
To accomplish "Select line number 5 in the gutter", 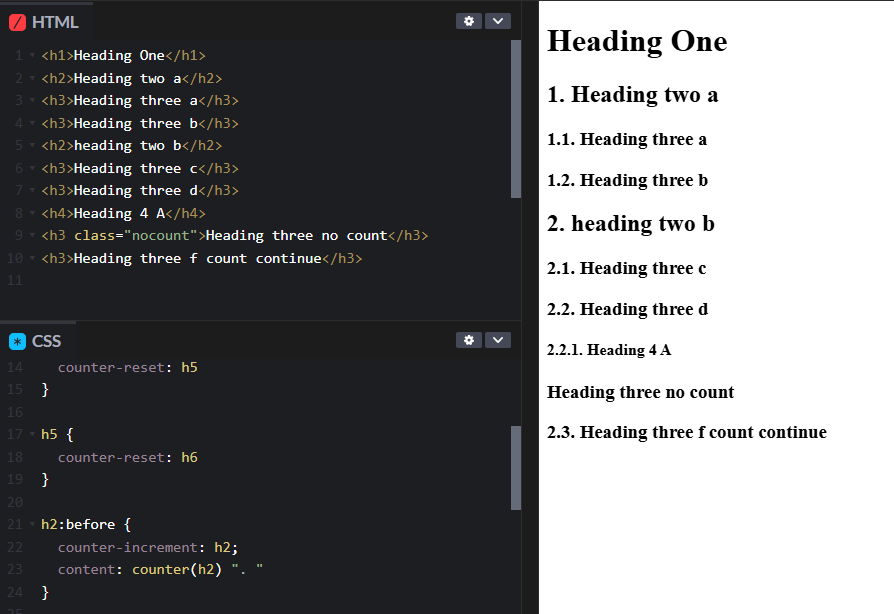I will (16, 145).
